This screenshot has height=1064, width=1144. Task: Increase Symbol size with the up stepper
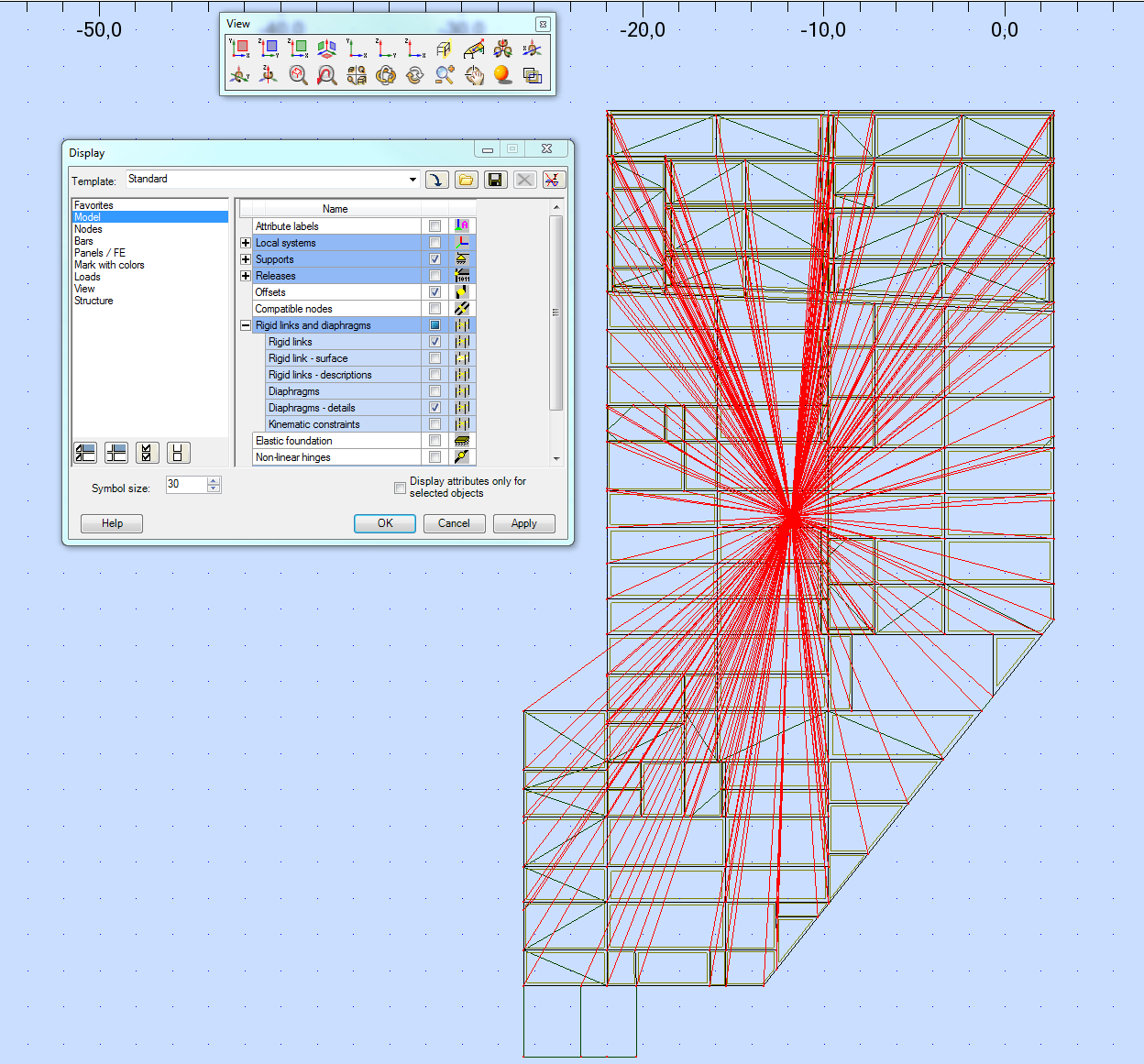coord(213,480)
